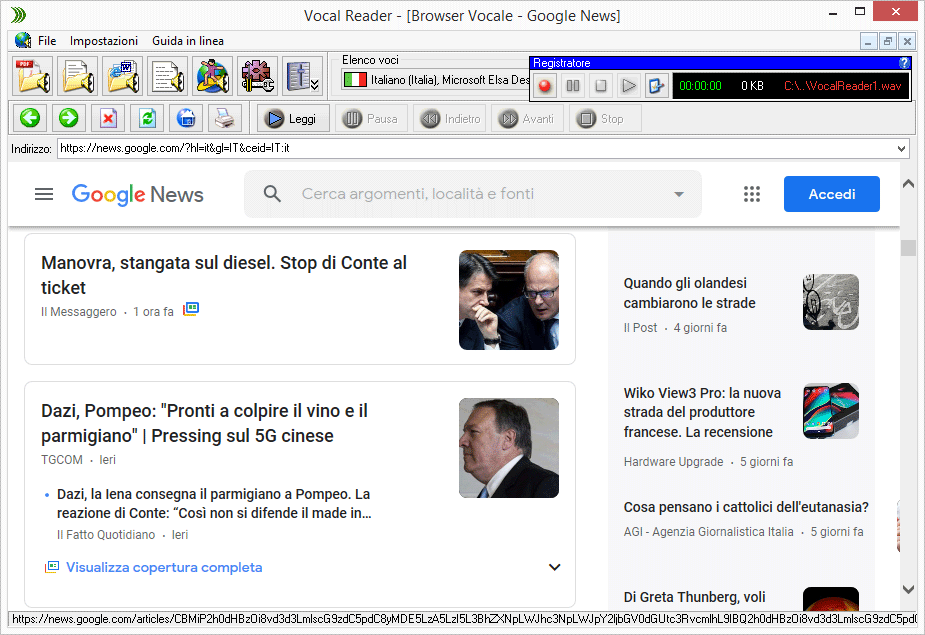Image resolution: width=925 pixels, height=635 pixels.
Task: Click the recorder time 00:00:00
Action: (700, 86)
